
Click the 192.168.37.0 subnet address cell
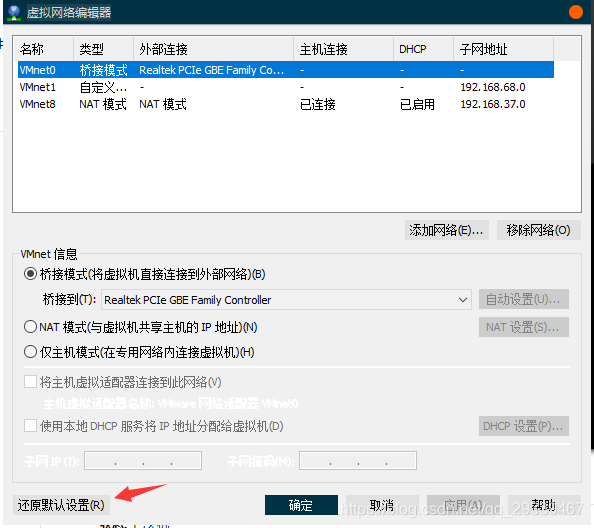492,104
